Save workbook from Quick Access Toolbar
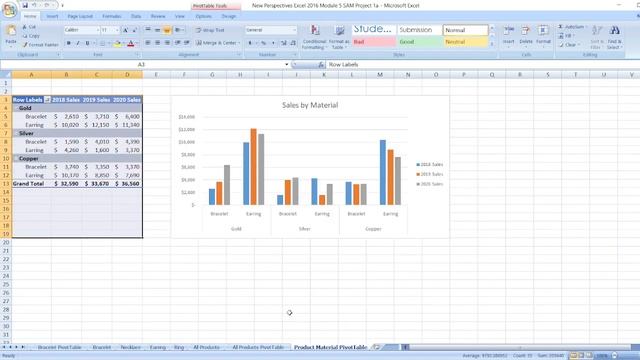The height and width of the screenshot is (360, 640). coord(25,5)
